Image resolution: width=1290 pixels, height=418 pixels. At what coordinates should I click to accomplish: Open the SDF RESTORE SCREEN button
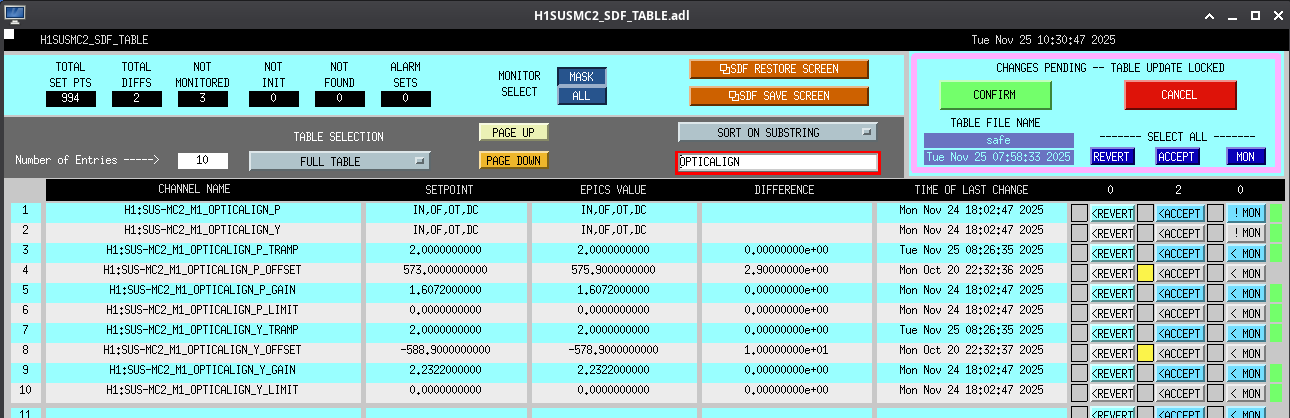coord(779,69)
